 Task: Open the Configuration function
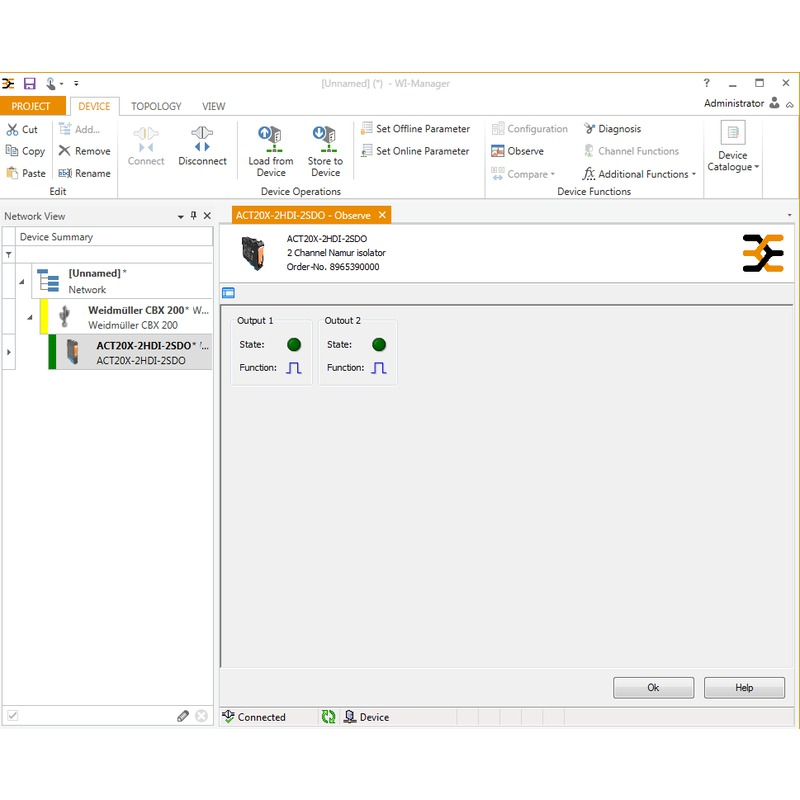coord(530,129)
